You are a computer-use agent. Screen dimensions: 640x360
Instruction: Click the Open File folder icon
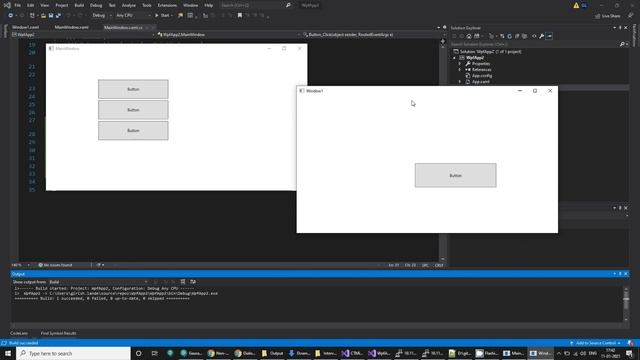[43, 16]
